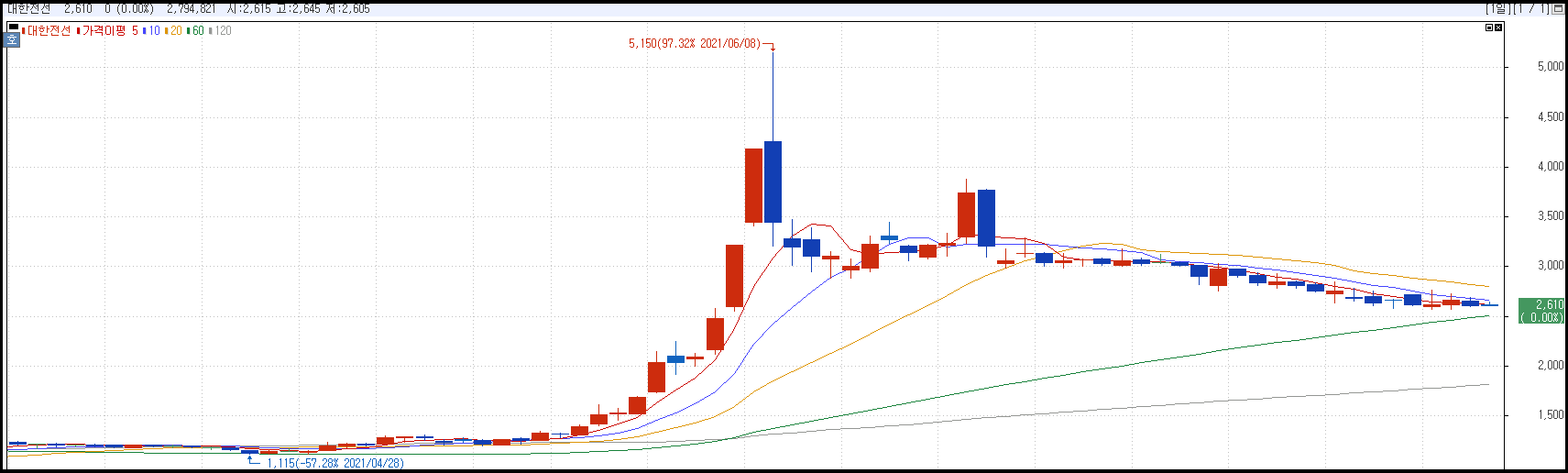
Task: Select the red 5-period moving average legend
Action: pyautogui.click(x=135, y=30)
